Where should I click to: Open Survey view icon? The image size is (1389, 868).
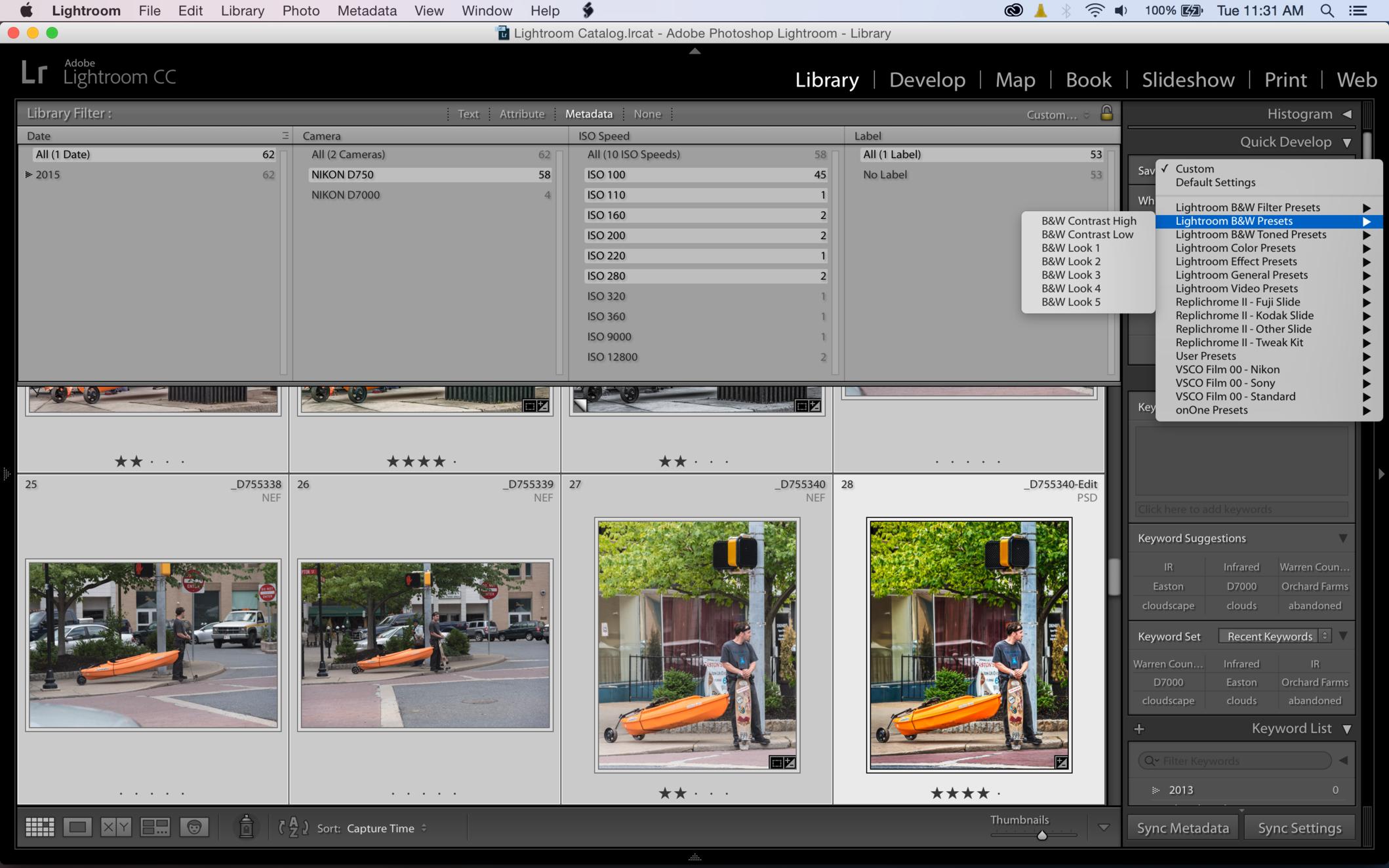[155, 827]
